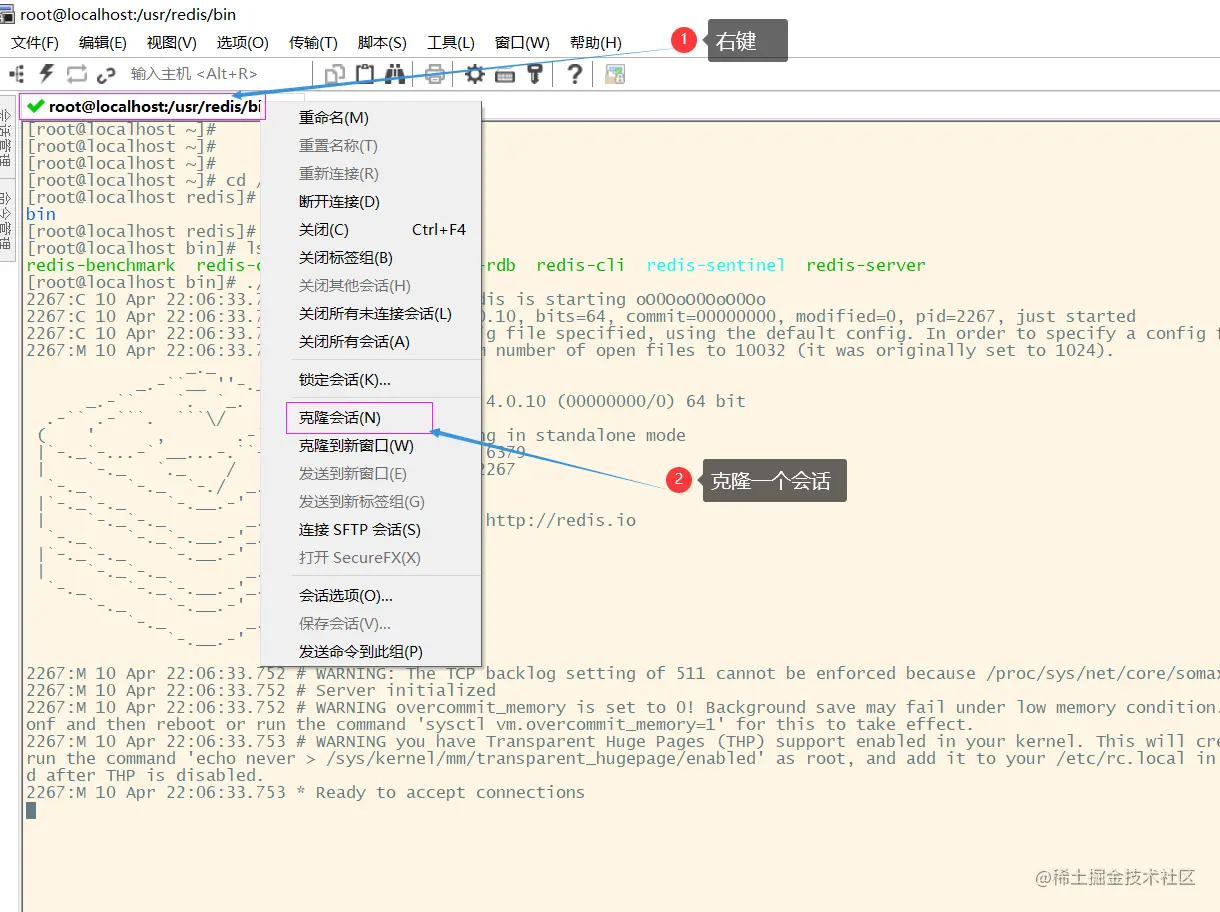1220x912 pixels.
Task: Click the chain-link connect icon
Action: coord(108,73)
